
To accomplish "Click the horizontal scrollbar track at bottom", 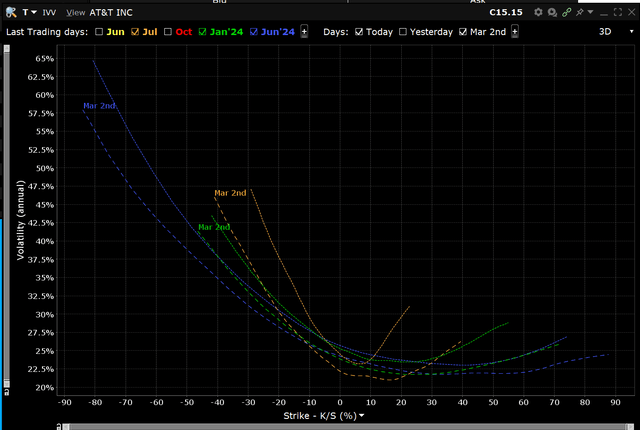I will point(347,427).
